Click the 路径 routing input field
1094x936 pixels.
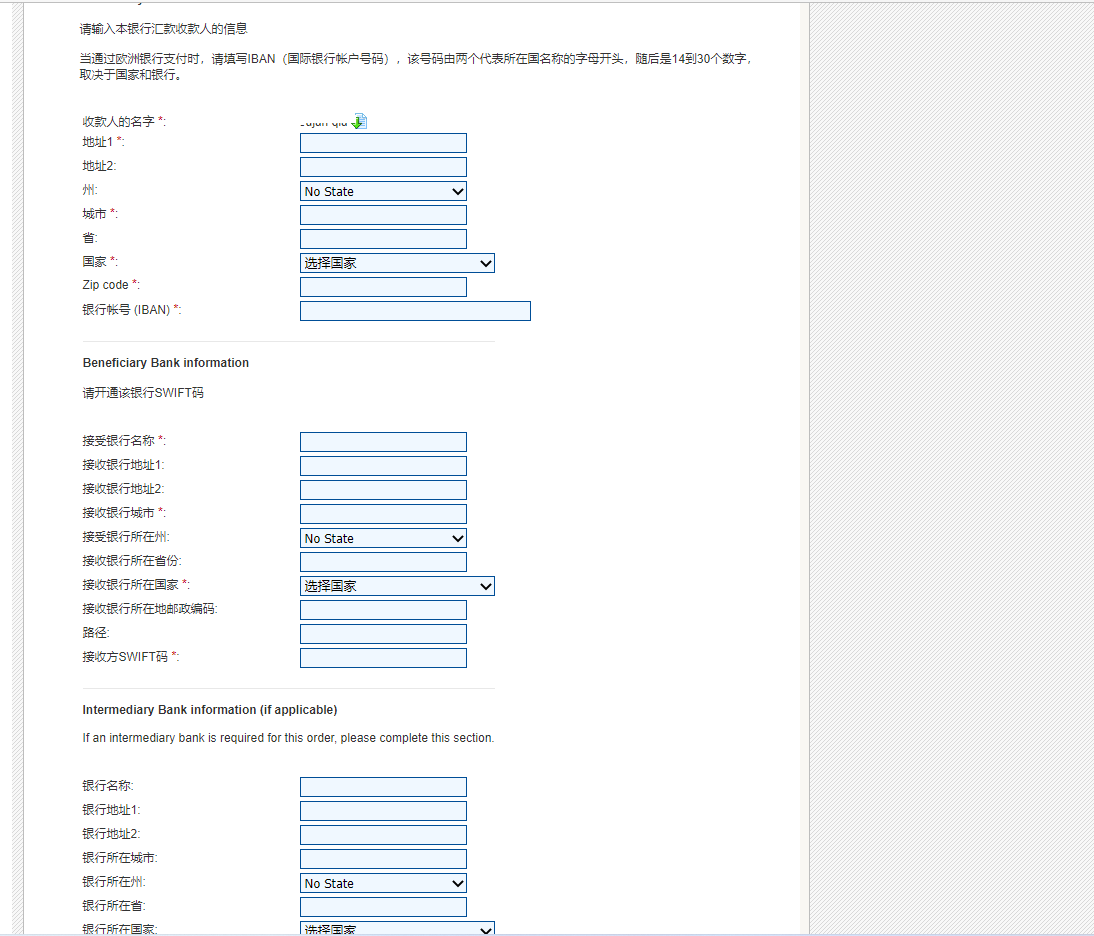click(383, 633)
